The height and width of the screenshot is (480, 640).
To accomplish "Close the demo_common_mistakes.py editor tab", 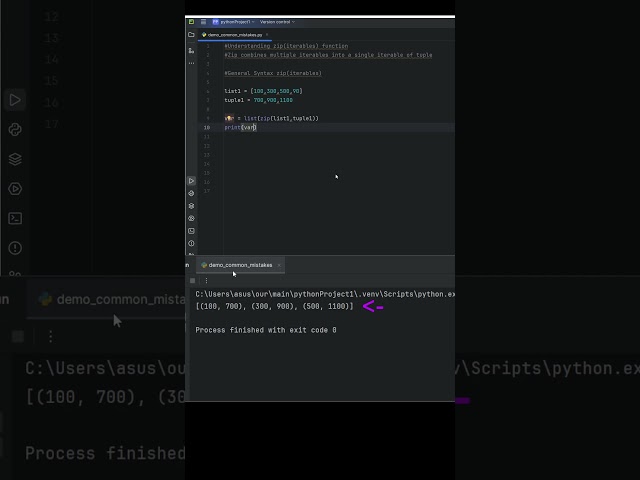I will pyautogui.click(x=267, y=35).
